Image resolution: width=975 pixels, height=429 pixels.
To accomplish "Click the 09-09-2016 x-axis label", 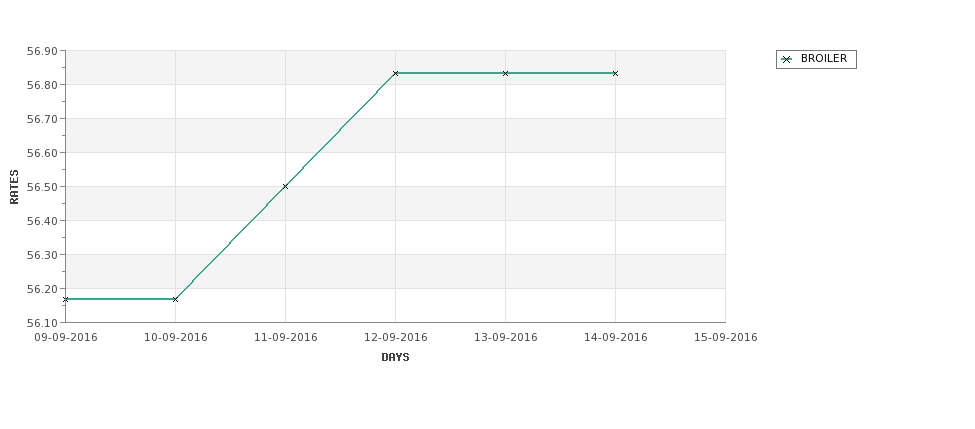I will [x=66, y=338].
